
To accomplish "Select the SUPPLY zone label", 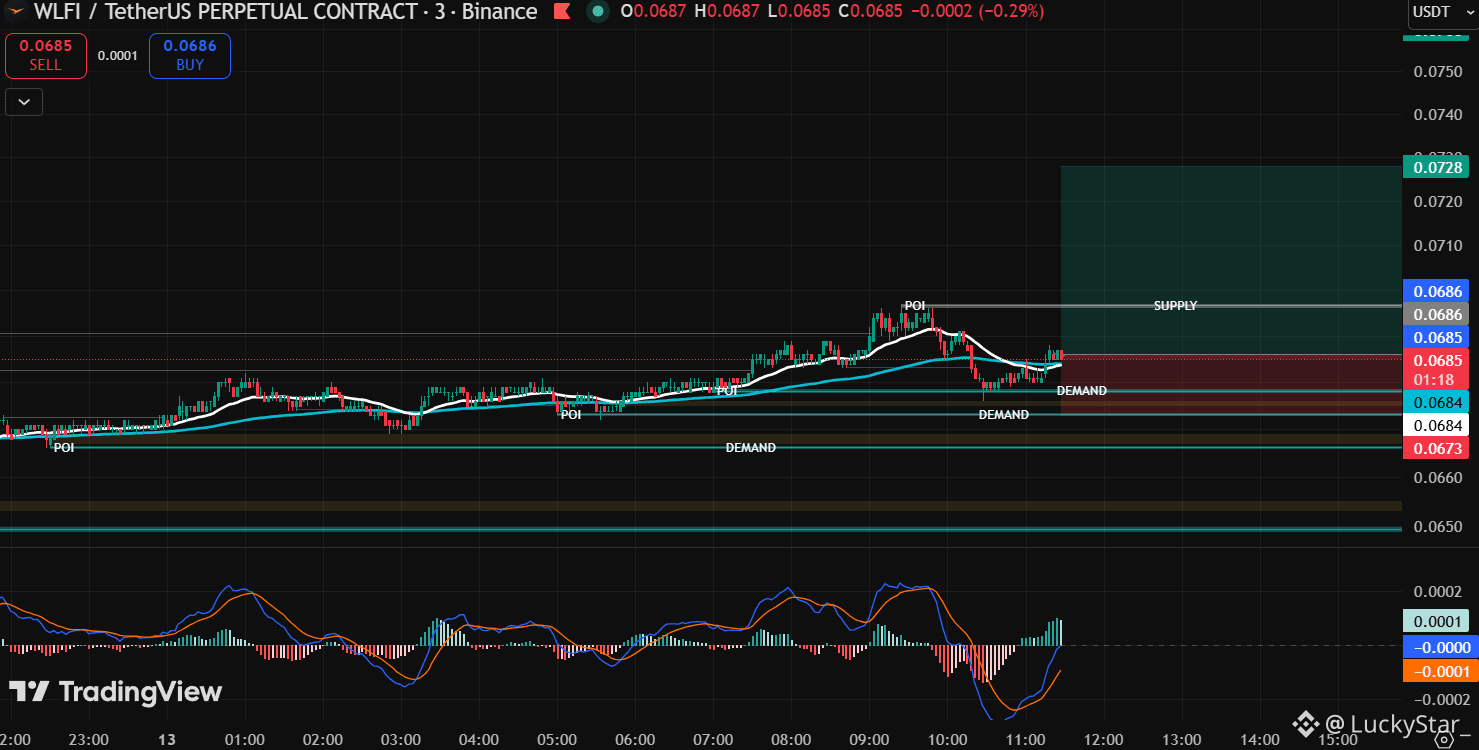I will (1175, 305).
